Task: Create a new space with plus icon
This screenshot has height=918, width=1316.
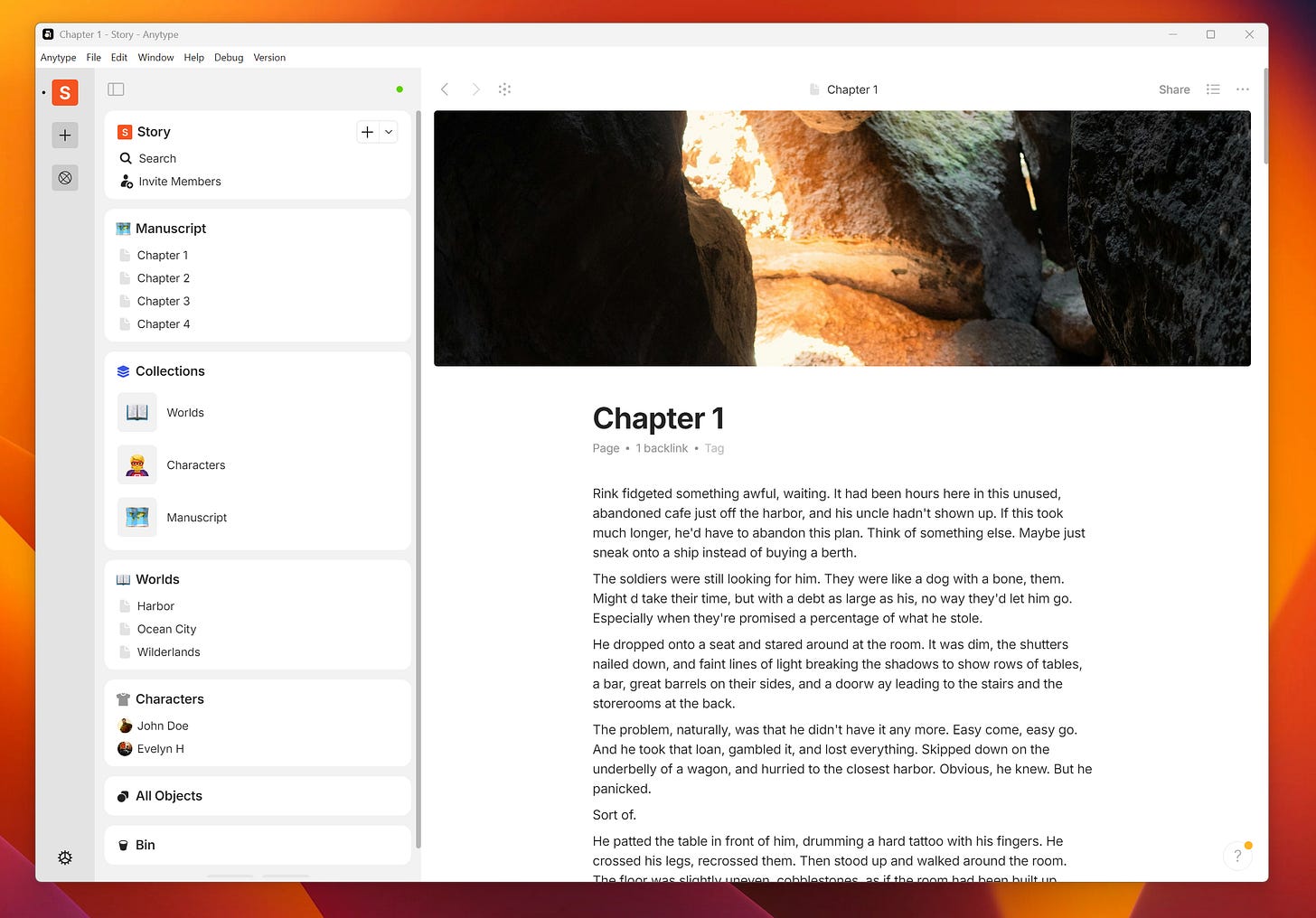Action: coord(65,136)
